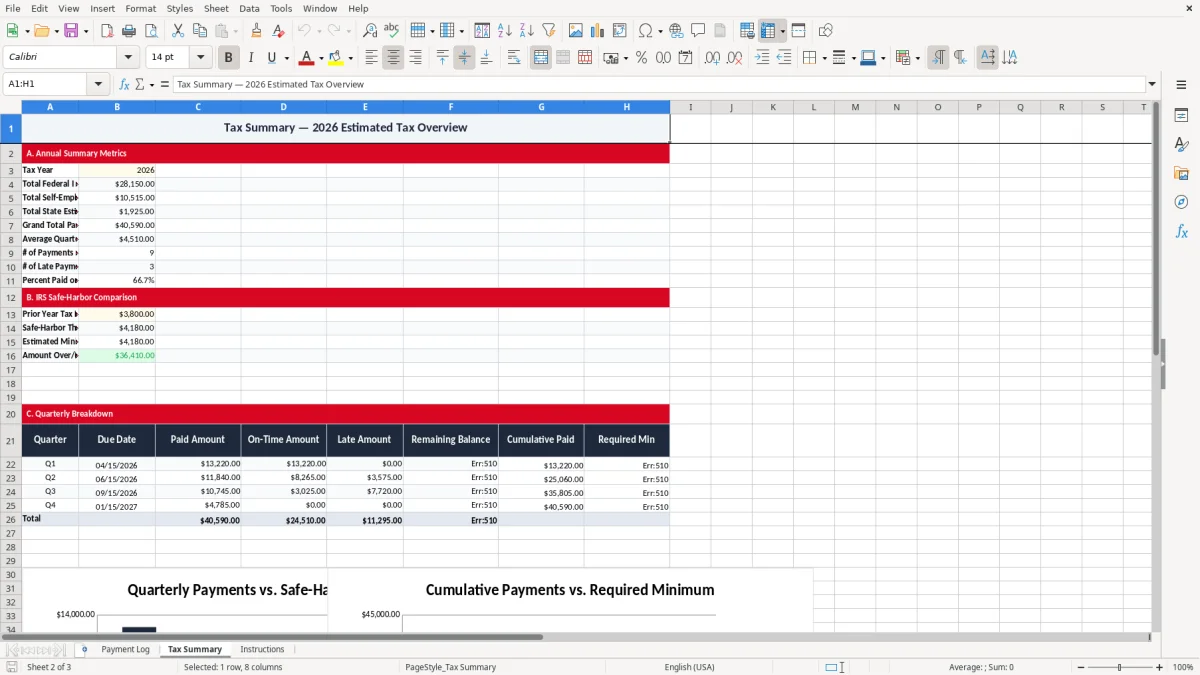
Task: Click the Add Decimal Place icon
Action: [x=712, y=57]
